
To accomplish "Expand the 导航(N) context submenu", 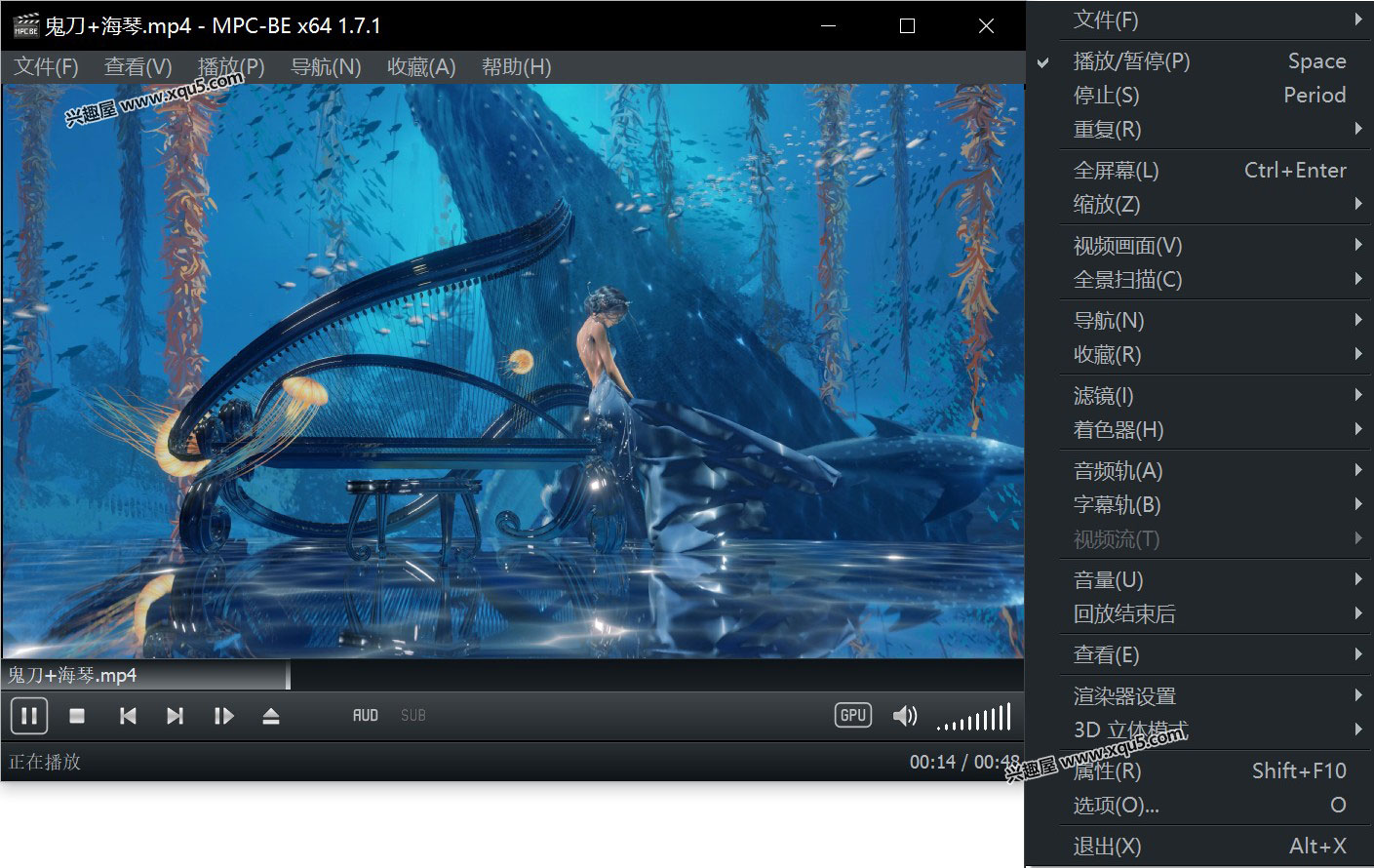I will coord(1199,321).
